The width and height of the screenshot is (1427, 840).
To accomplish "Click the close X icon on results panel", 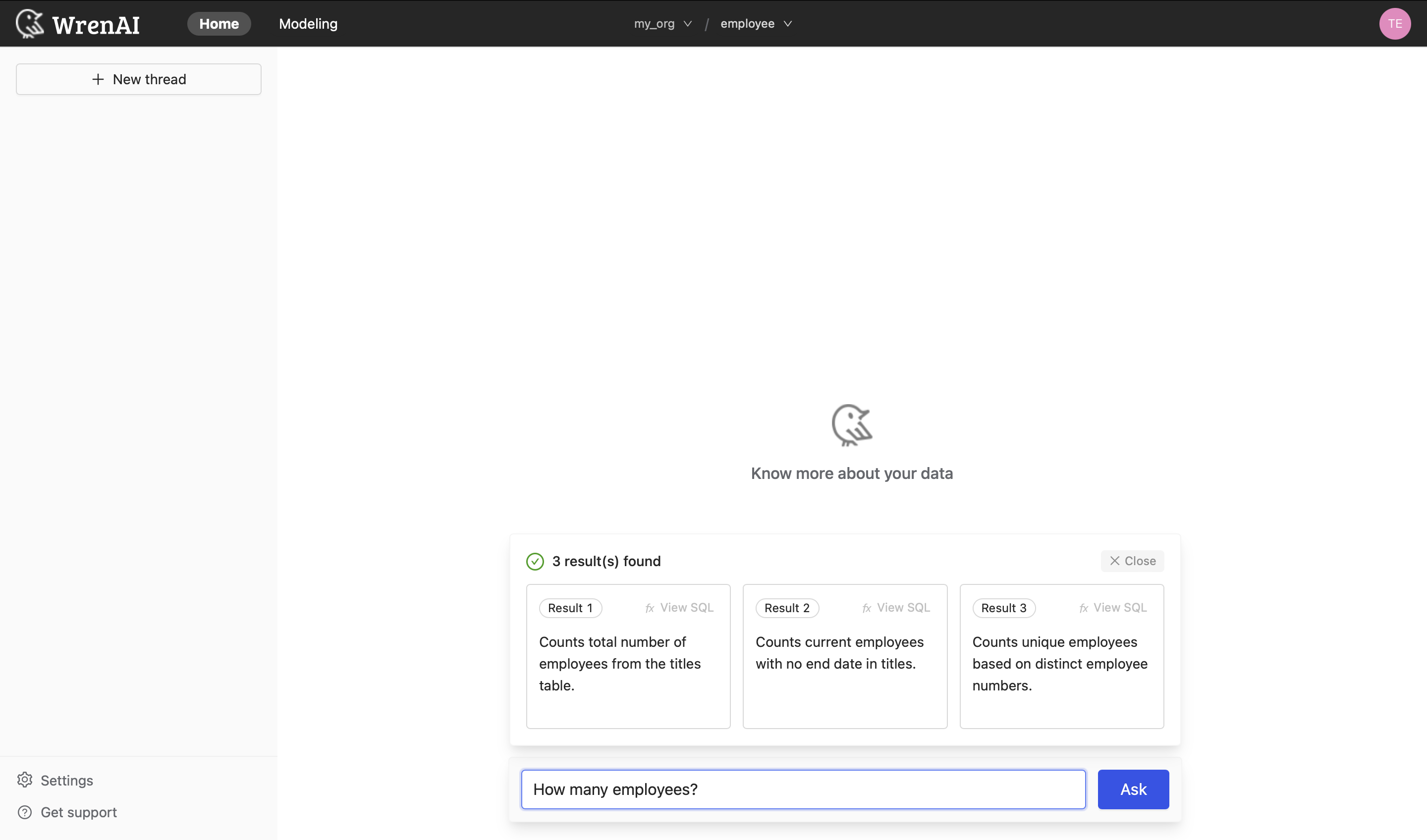I will click(1115, 560).
